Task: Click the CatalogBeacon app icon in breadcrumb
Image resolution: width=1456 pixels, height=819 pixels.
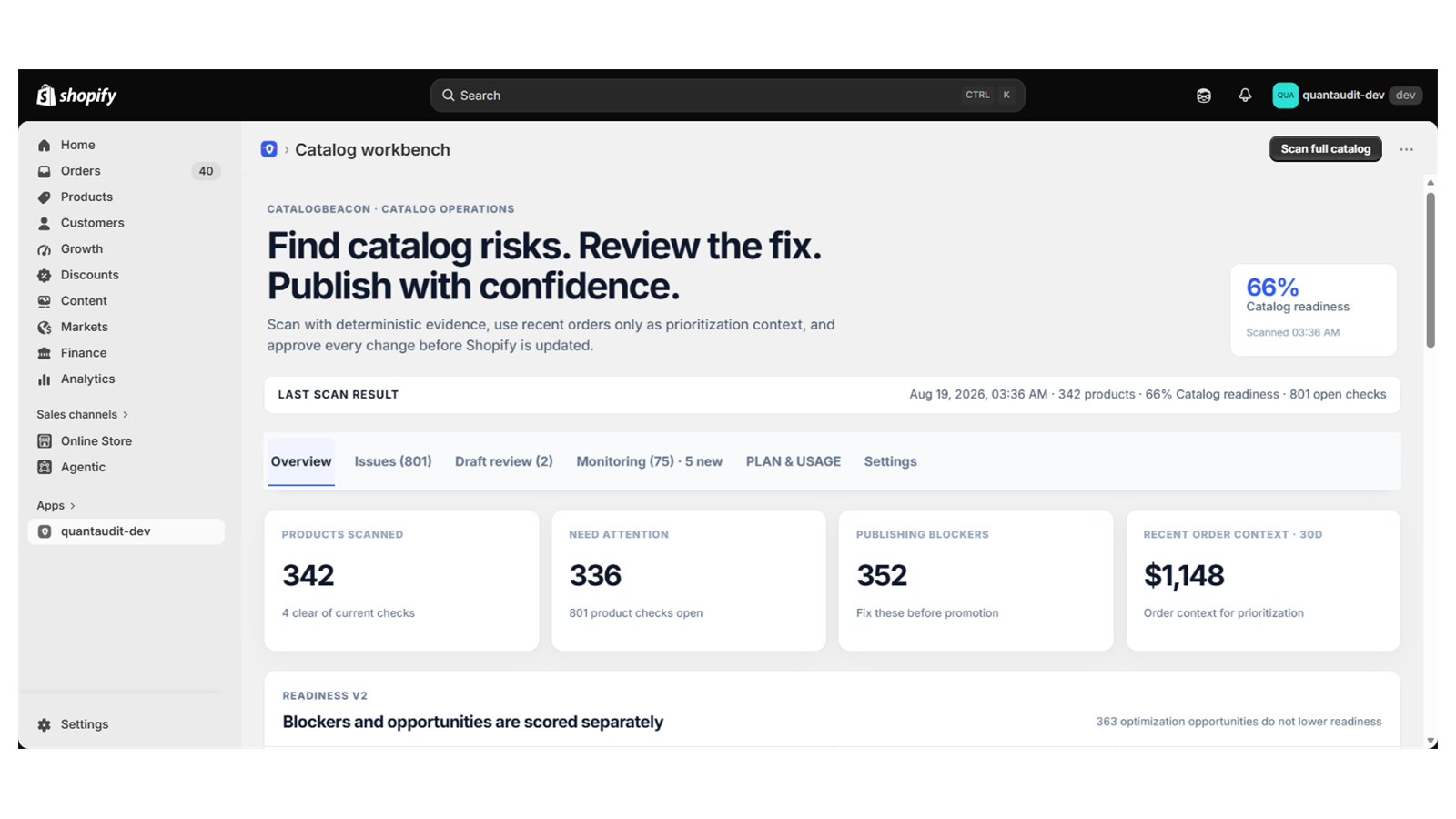Action: (x=268, y=149)
